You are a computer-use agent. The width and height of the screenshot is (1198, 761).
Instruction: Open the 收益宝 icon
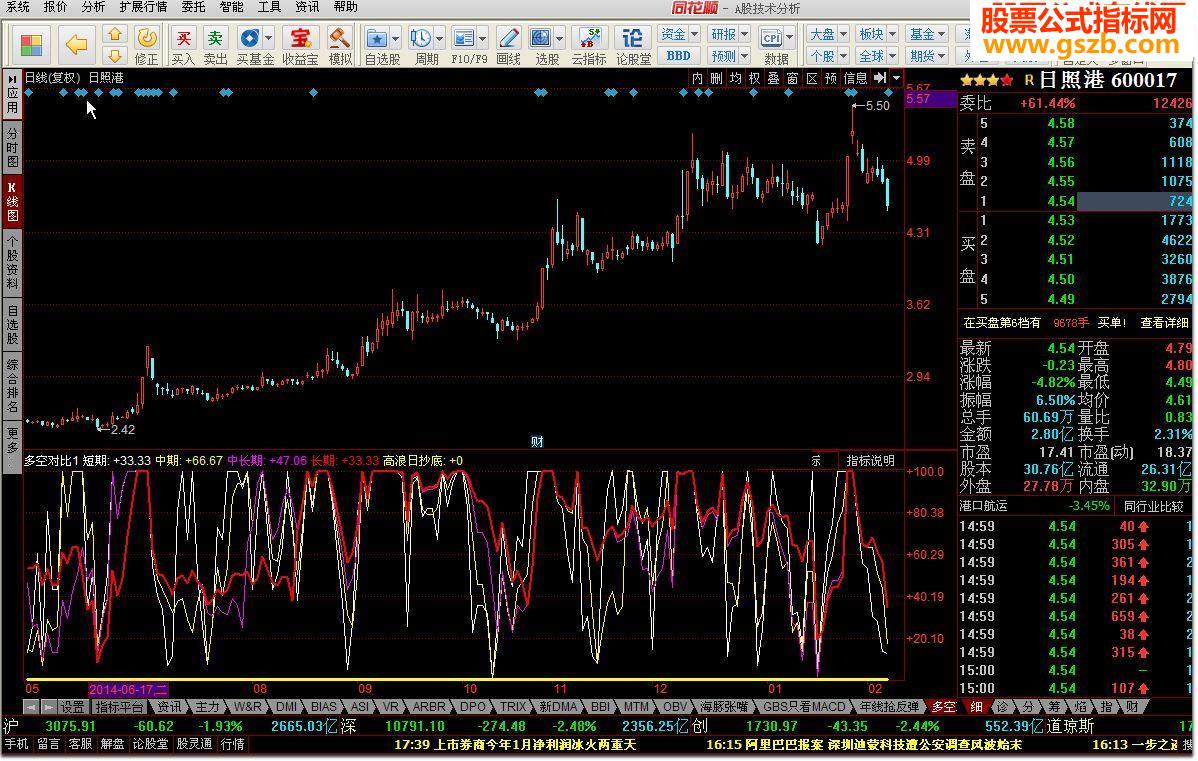[300, 44]
